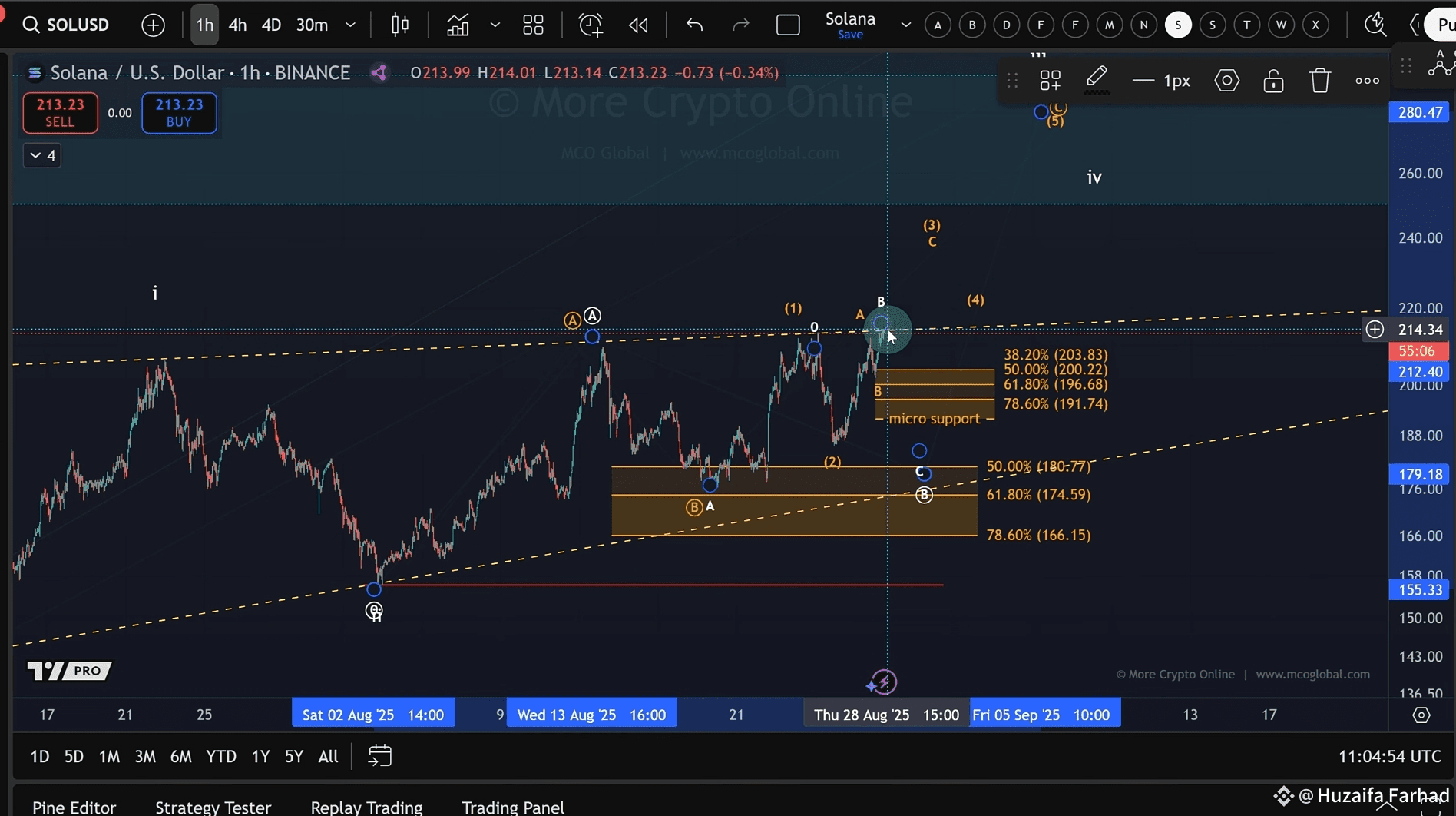Click the 179.18 price label on scale

(x=1420, y=474)
